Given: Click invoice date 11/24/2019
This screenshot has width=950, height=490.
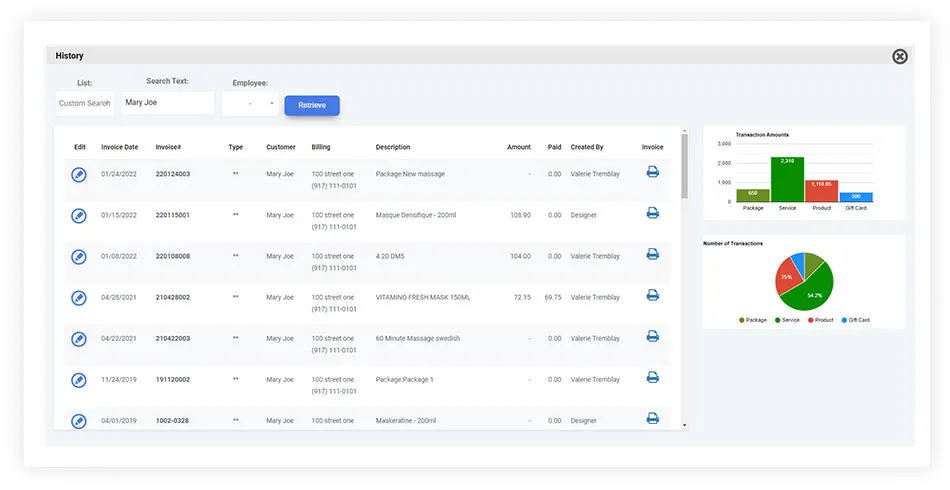Looking at the screenshot, I should 119,380.
